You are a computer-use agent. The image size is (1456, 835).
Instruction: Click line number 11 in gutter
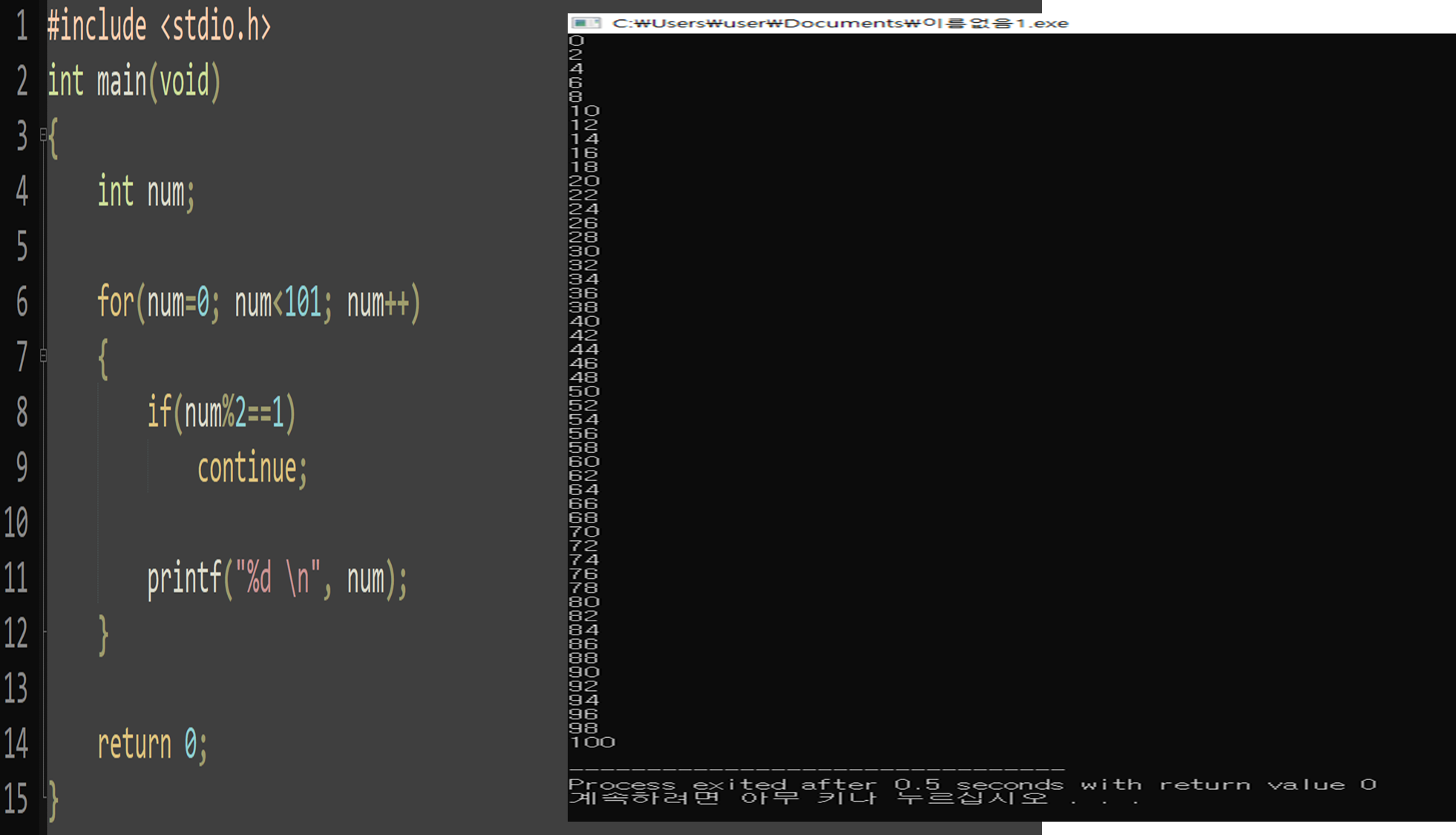[x=16, y=578]
